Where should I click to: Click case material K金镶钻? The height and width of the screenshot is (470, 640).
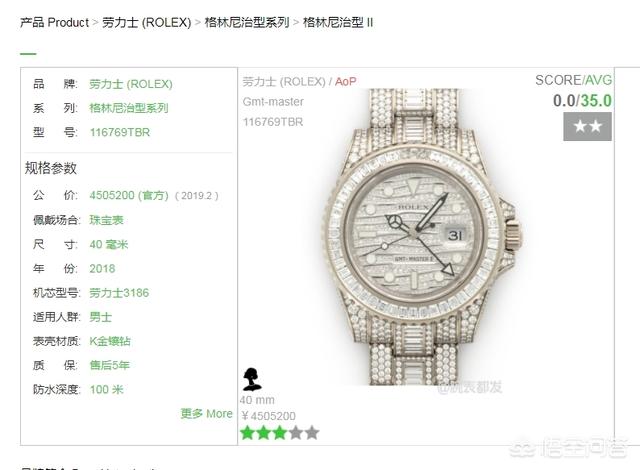pyautogui.click(x=110, y=341)
